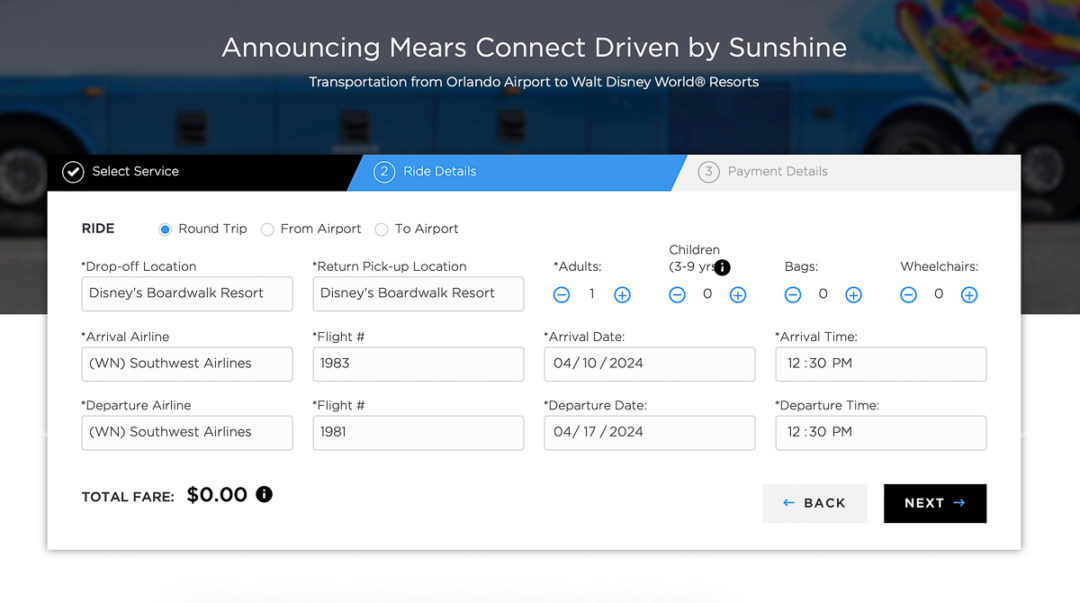Image resolution: width=1080 pixels, height=603 pixels.
Task: Choose the To Airport ride option
Action: click(381, 229)
